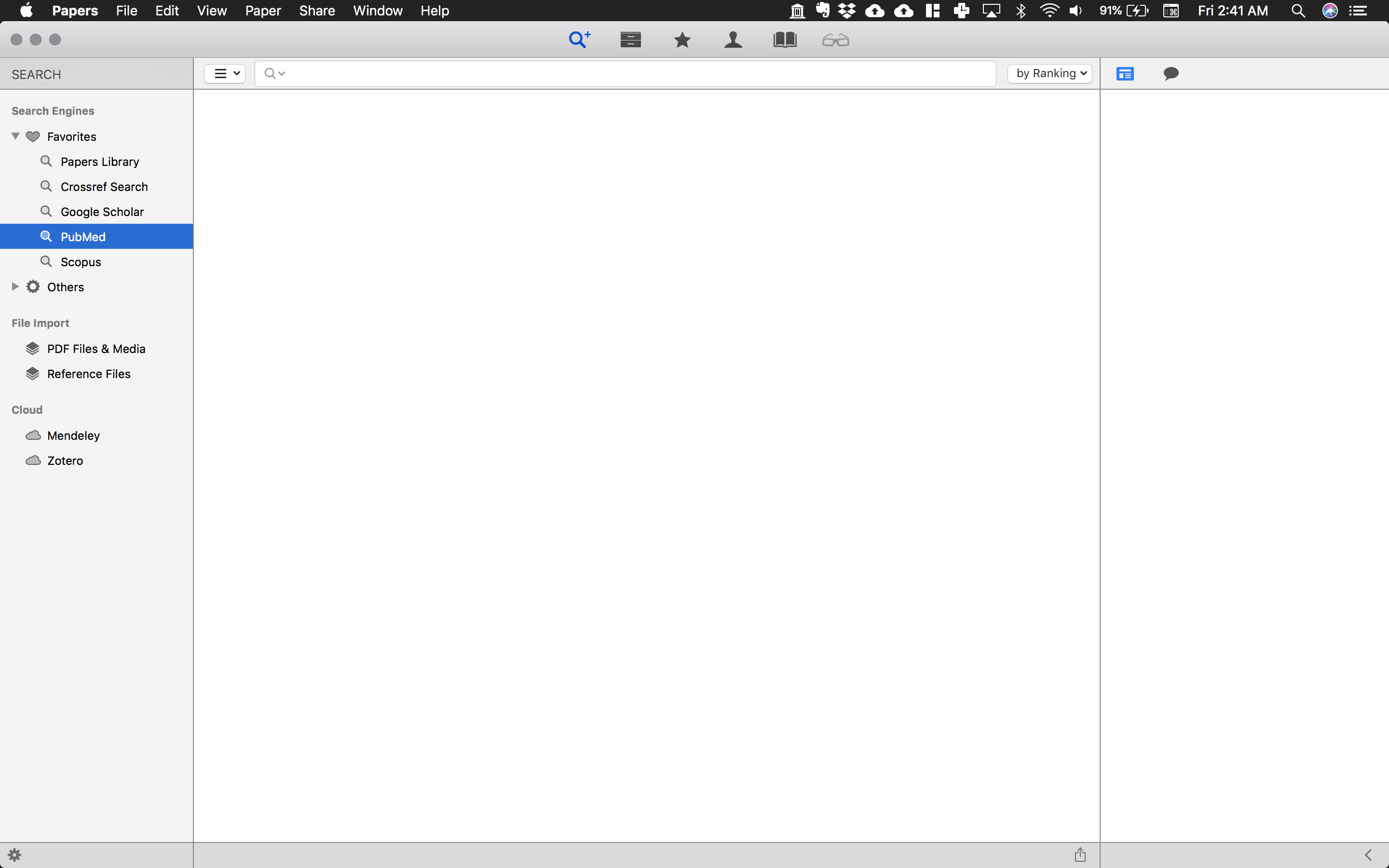The width and height of the screenshot is (1389, 868).
Task: Open the Edit menu
Action: tap(167, 10)
